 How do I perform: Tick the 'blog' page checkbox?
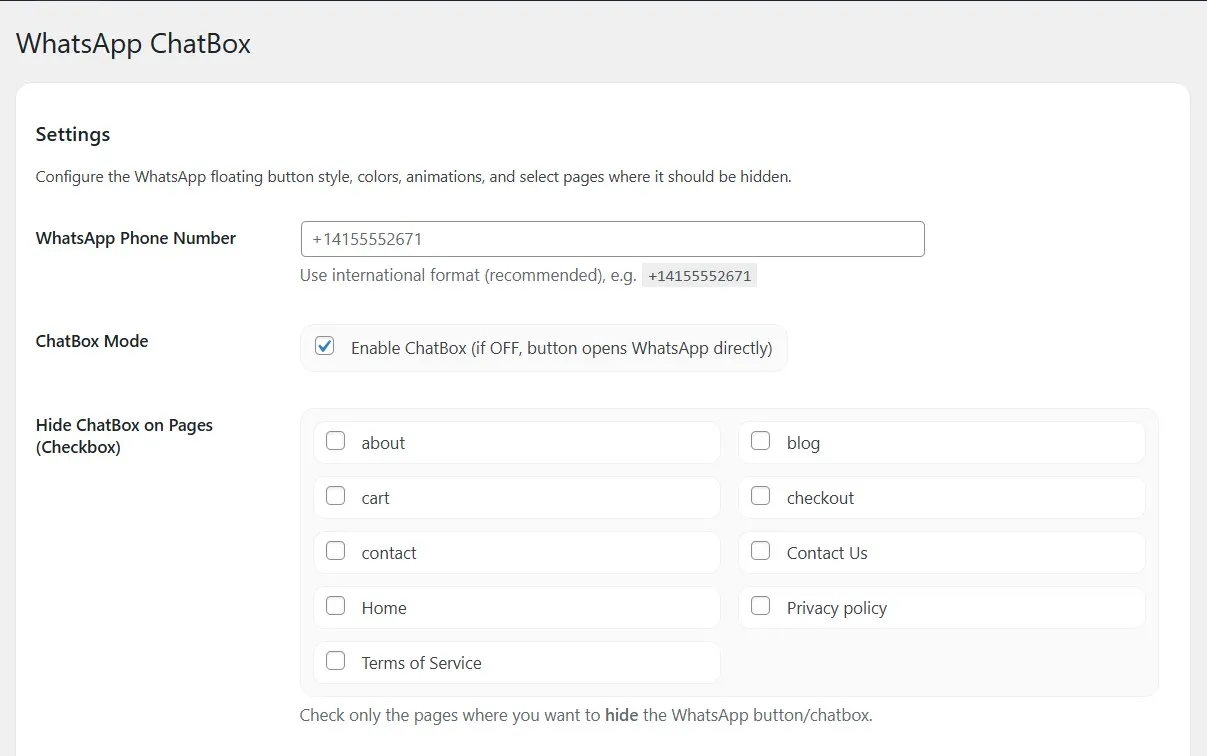(761, 441)
